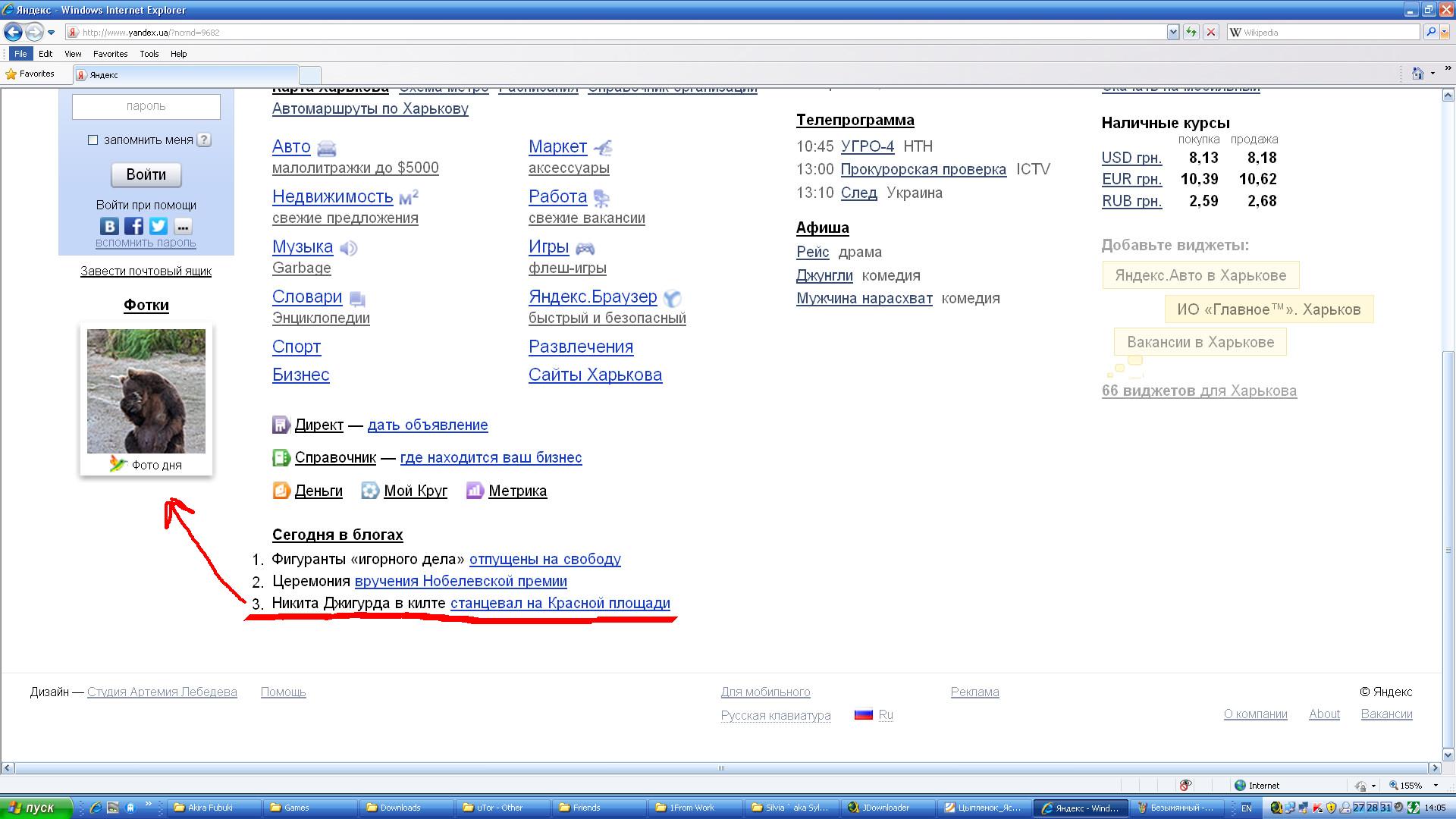
Task: Click the Деньги icon
Action: click(x=281, y=491)
